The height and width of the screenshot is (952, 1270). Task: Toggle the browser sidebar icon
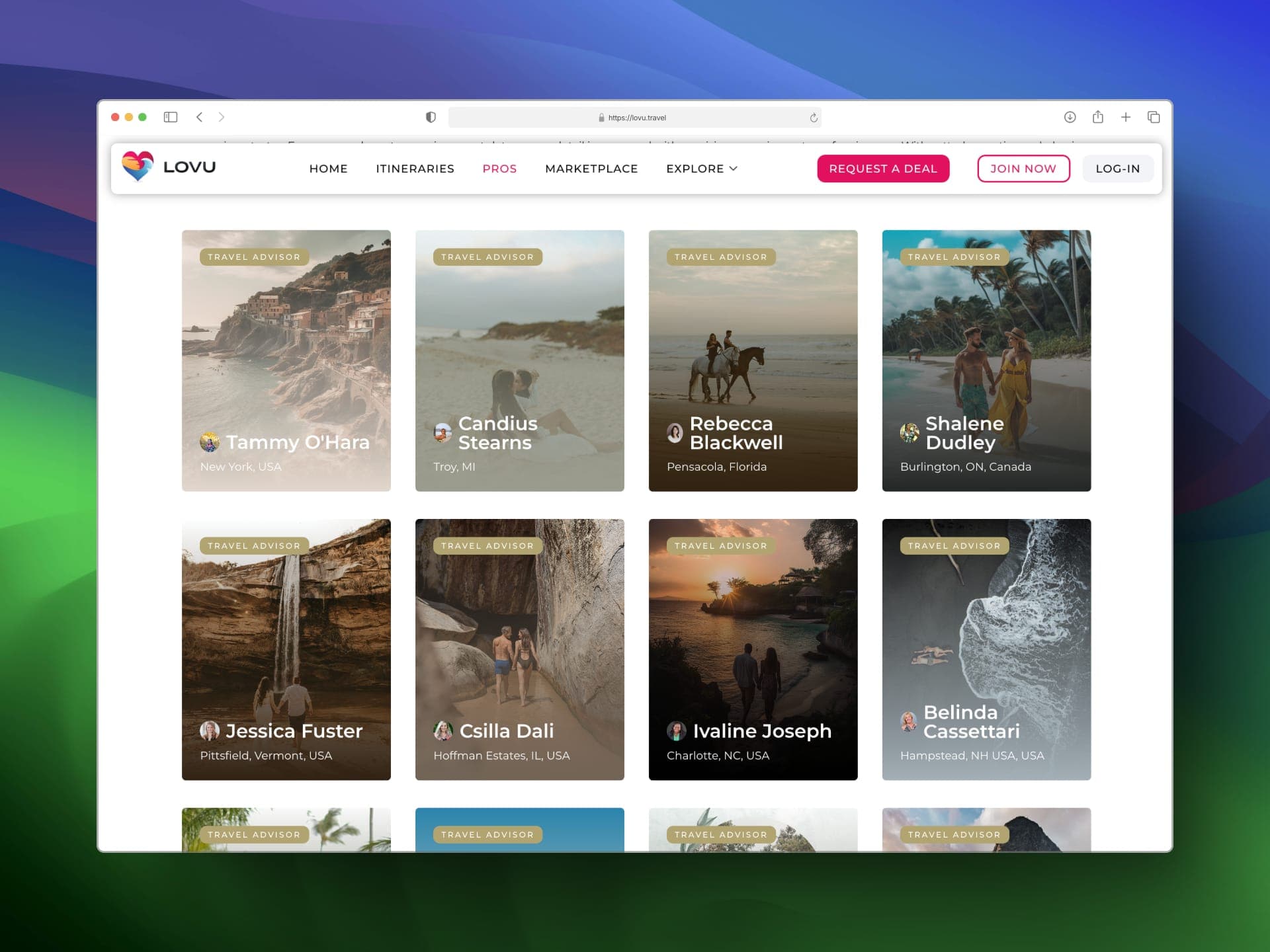pyautogui.click(x=171, y=117)
